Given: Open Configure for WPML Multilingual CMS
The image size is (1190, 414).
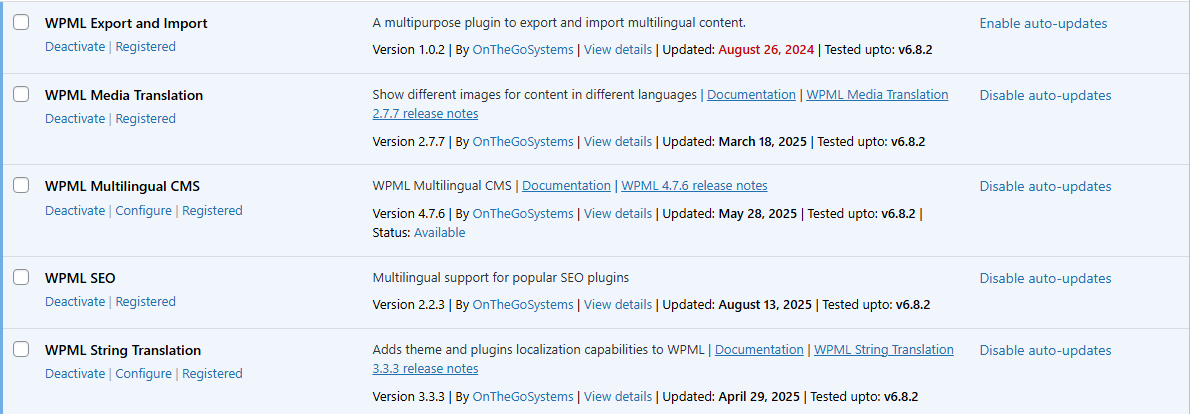Looking at the screenshot, I should click(x=144, y=210).
